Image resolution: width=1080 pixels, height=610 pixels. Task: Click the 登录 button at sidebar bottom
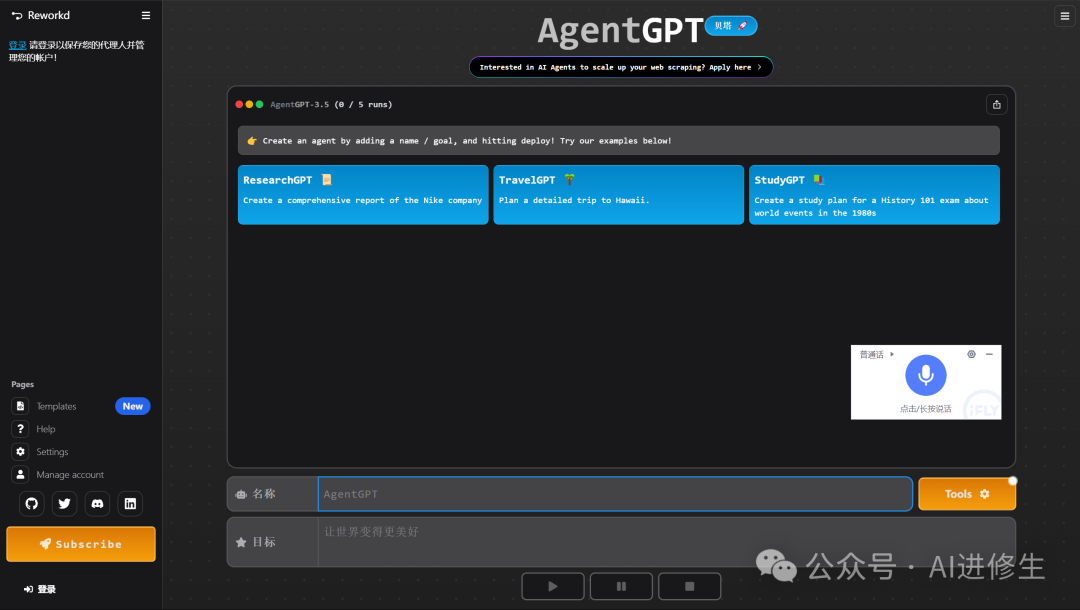40,589
